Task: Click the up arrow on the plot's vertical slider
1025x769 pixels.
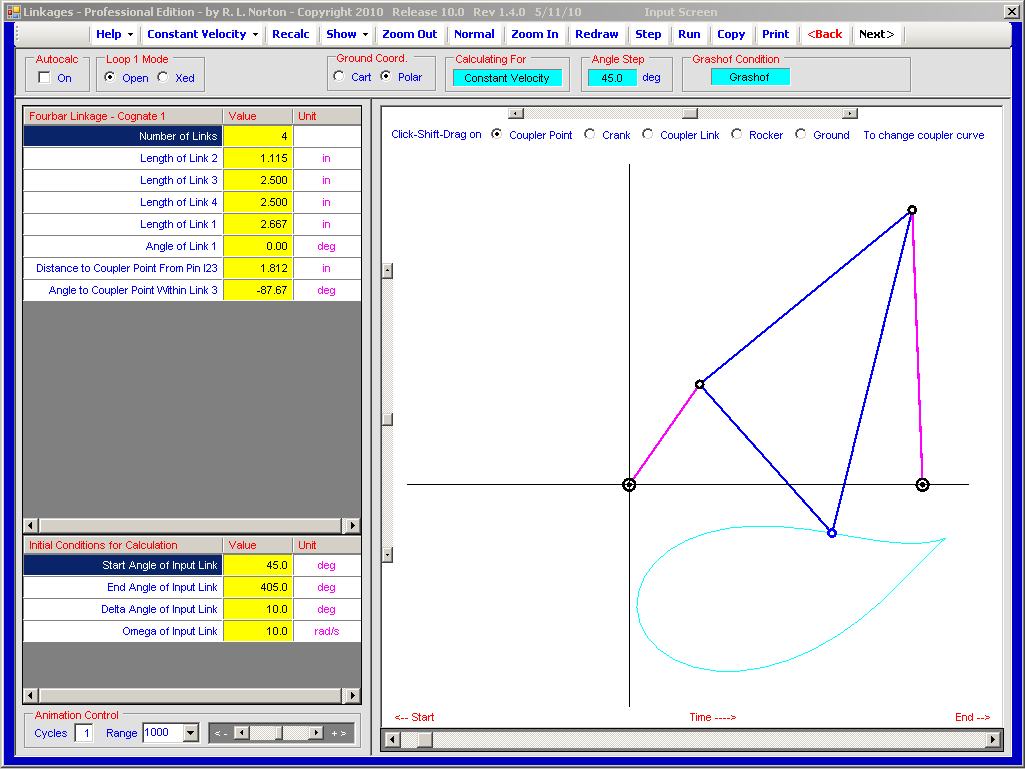Action: tap(388, 271)
